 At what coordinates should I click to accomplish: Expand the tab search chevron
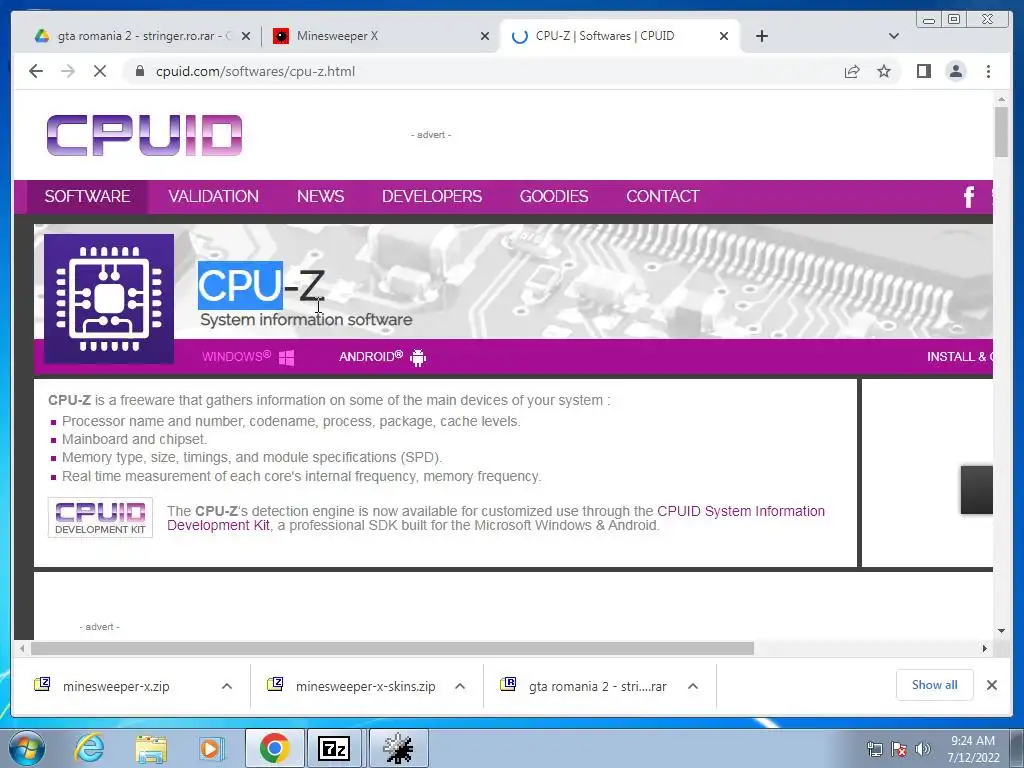point(893,36)
